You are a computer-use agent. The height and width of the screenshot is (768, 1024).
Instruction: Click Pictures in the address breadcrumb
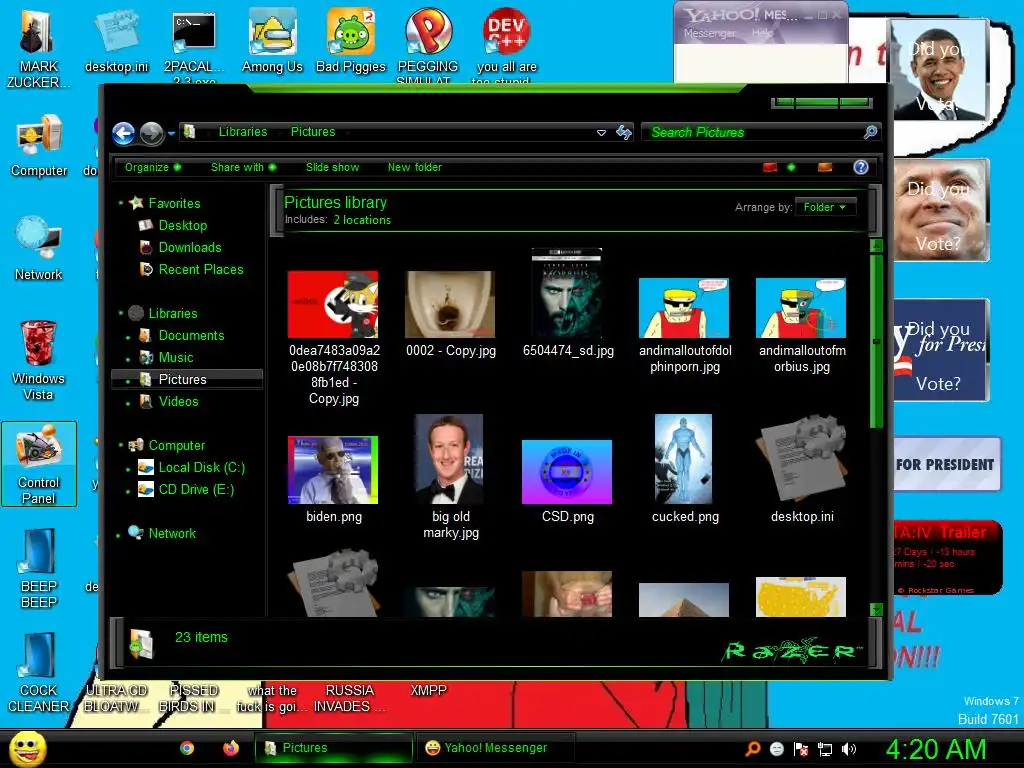click(x=313, y=132)
